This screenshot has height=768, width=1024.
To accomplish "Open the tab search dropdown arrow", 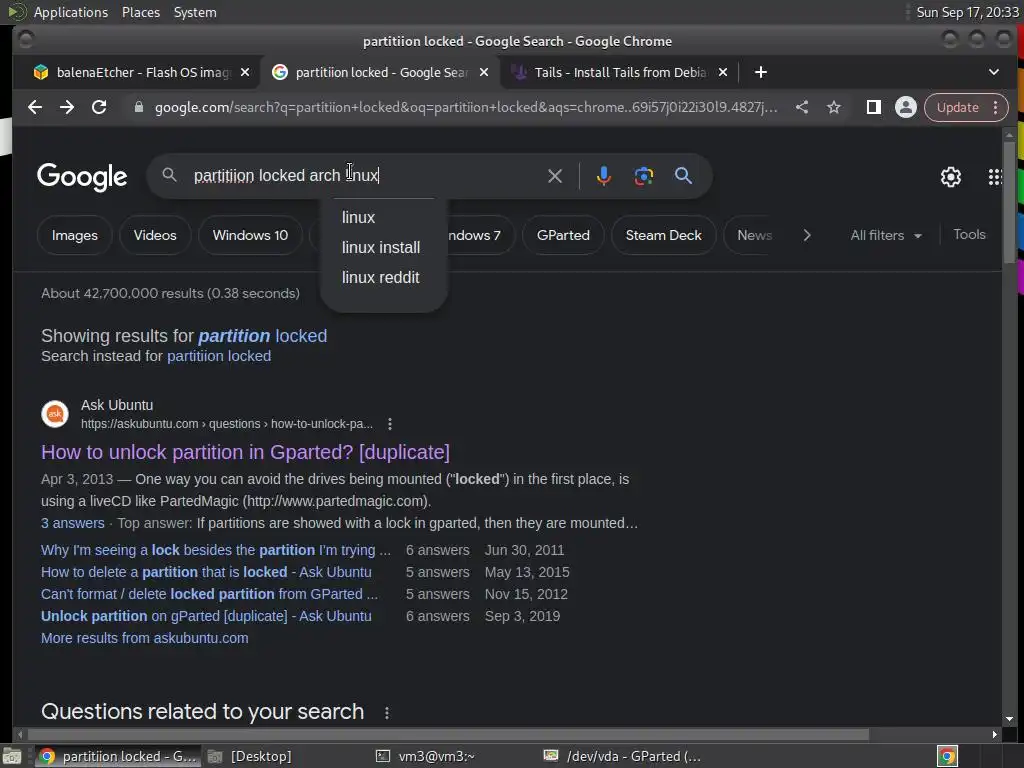I will point(994,72).
